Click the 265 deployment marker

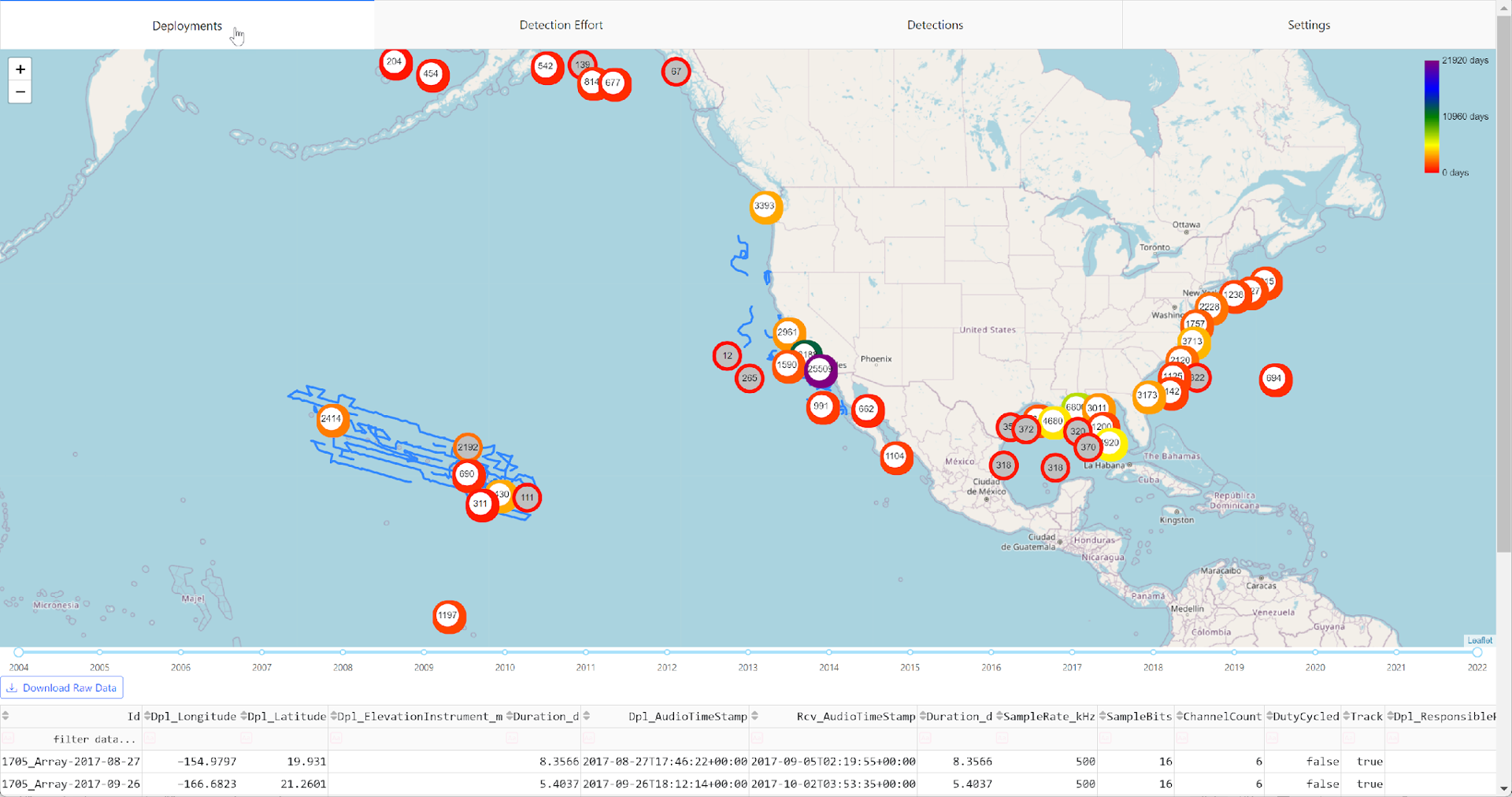pyautogui.click(x=750, y=378)
